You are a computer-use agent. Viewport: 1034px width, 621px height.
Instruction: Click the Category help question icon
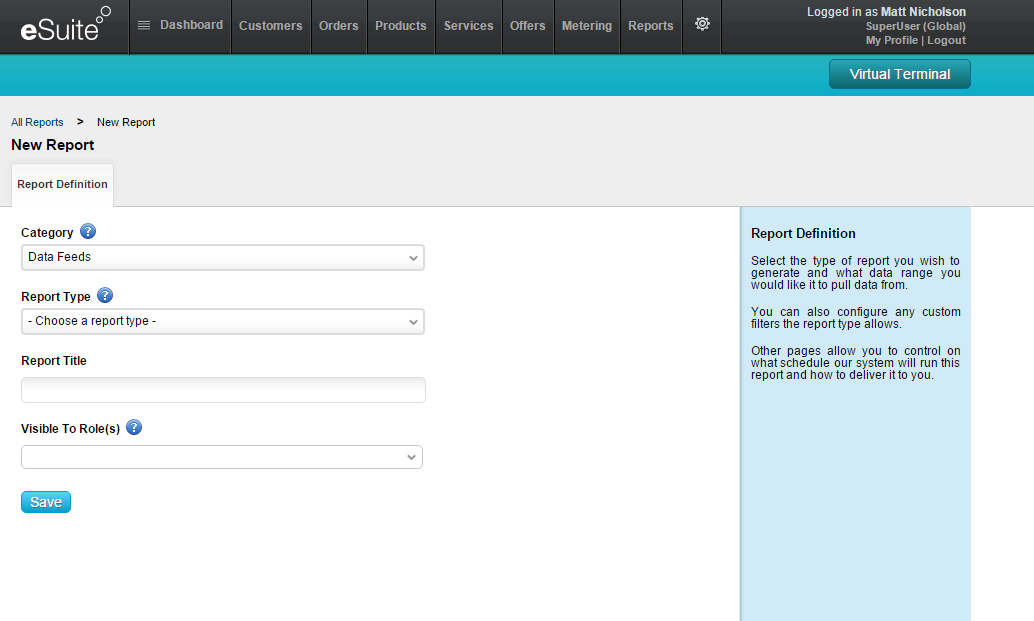tap(88, 232)
